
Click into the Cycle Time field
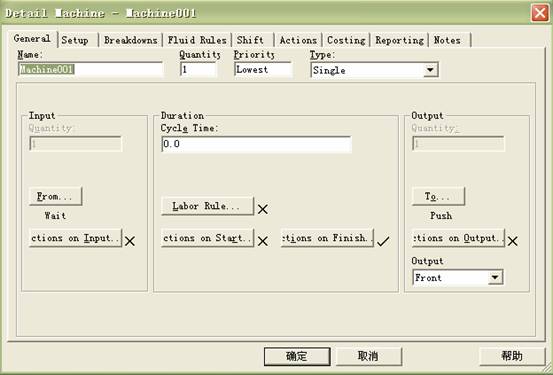point(256,144)
